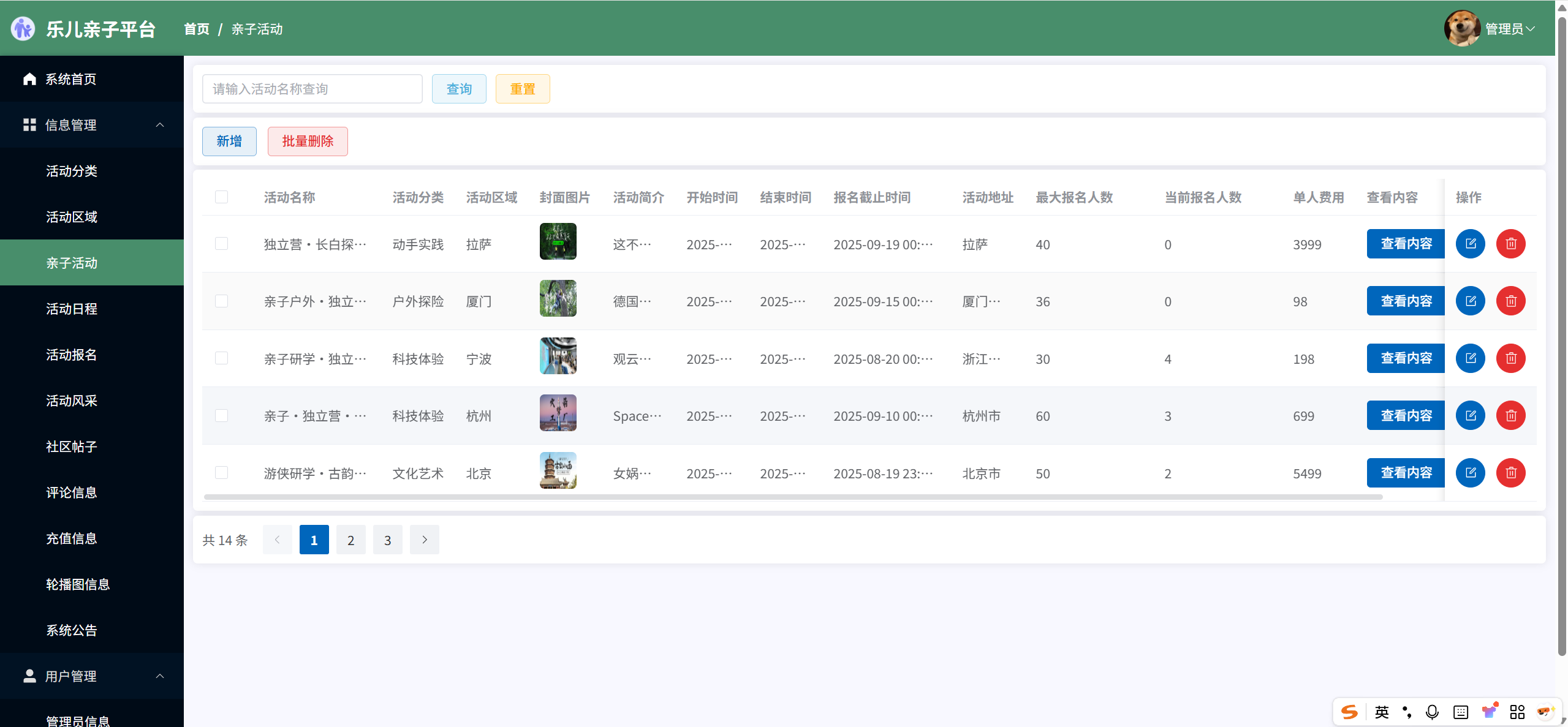1568x727 pixels.
Task: Click edit icon for 北京 activity row
Action: tap(1470, 473)
